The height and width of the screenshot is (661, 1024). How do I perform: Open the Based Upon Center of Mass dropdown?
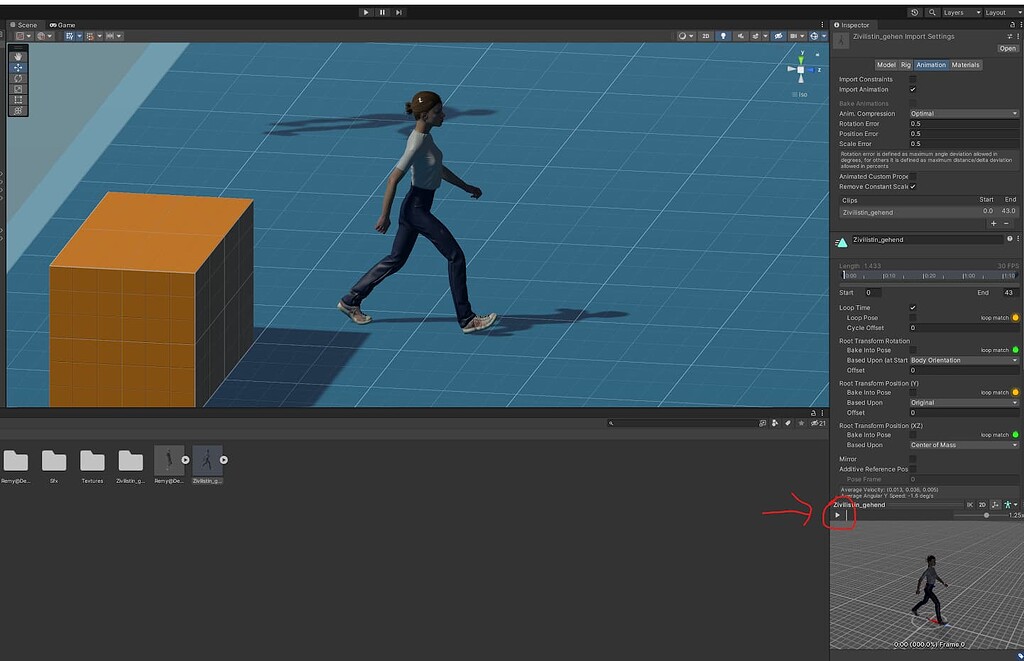click(x=963, y=445)
